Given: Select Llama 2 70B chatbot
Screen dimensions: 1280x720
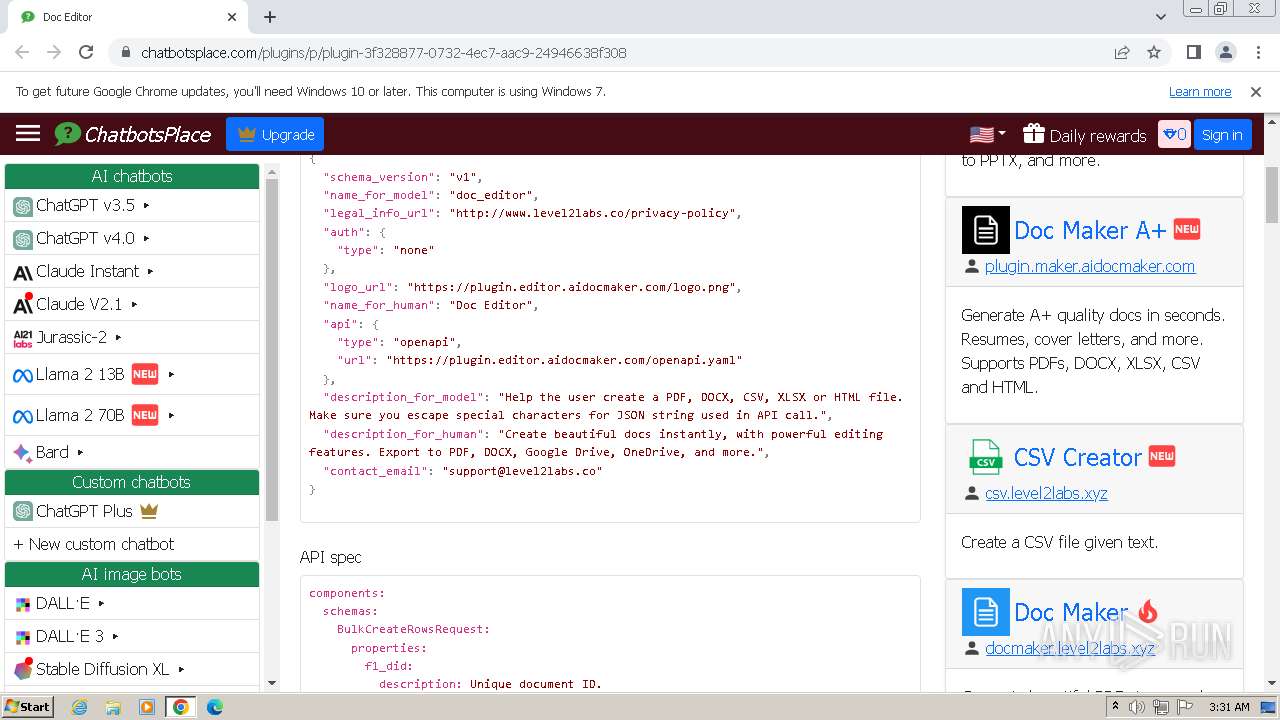Looking at the screenshot, I should (80, 415).
